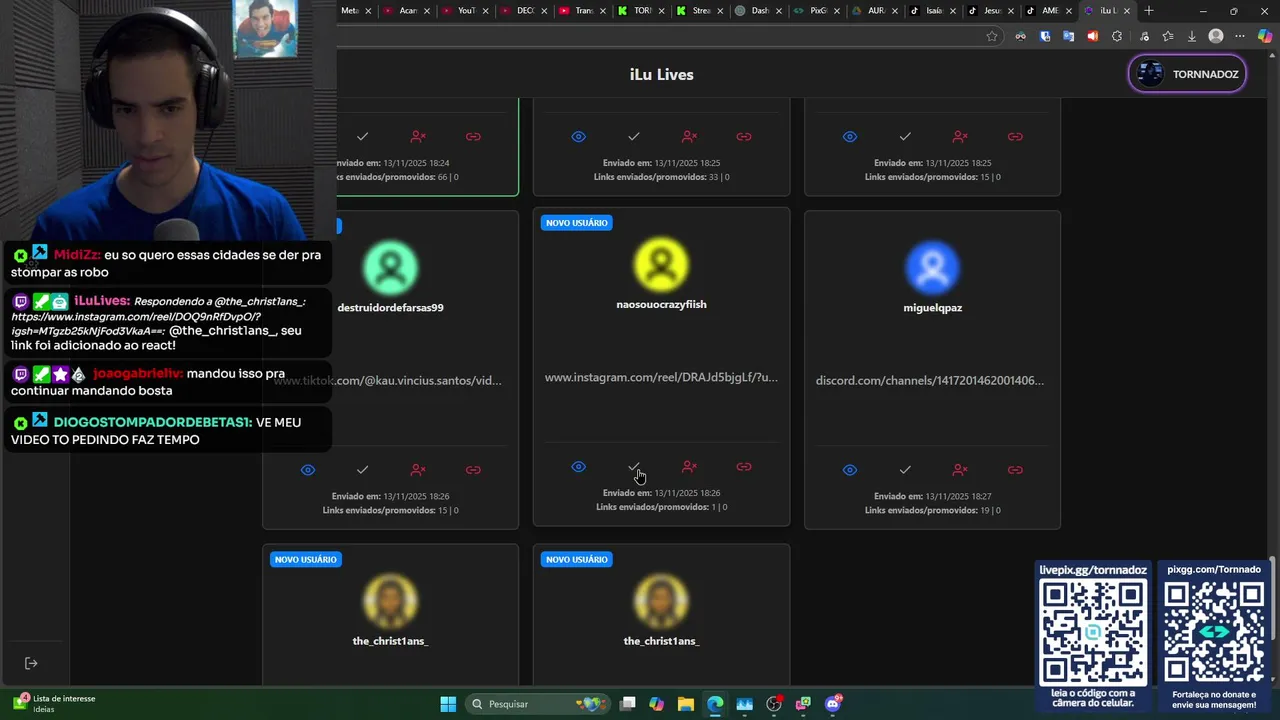The height and width of the screenshot is (720, 1280).
Task: Open the Windows Start menu
Action: (x=448, y=704)
